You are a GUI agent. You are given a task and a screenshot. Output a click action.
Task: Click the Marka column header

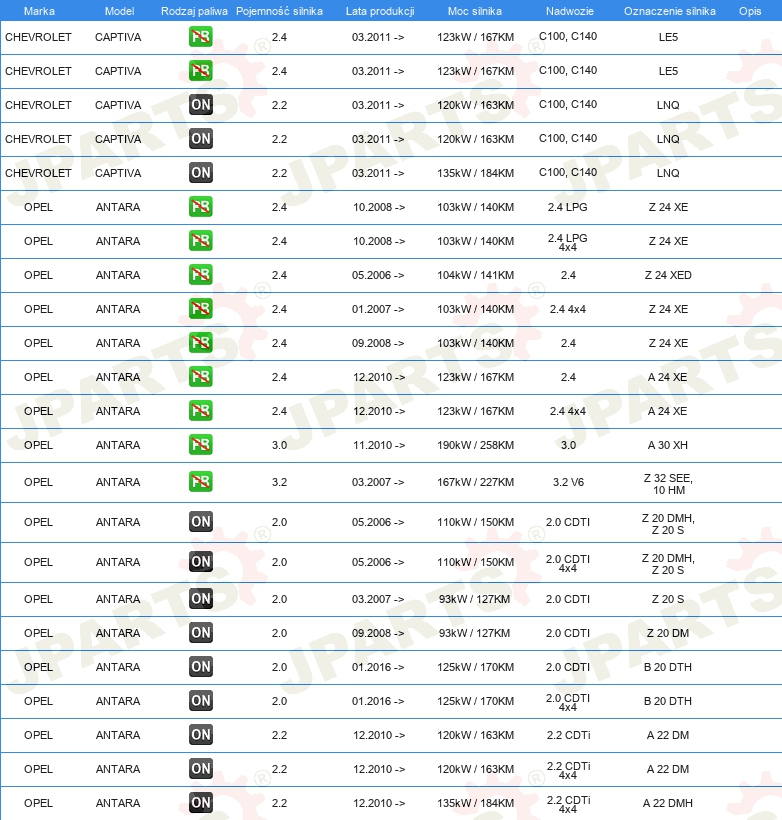(39, 11)
